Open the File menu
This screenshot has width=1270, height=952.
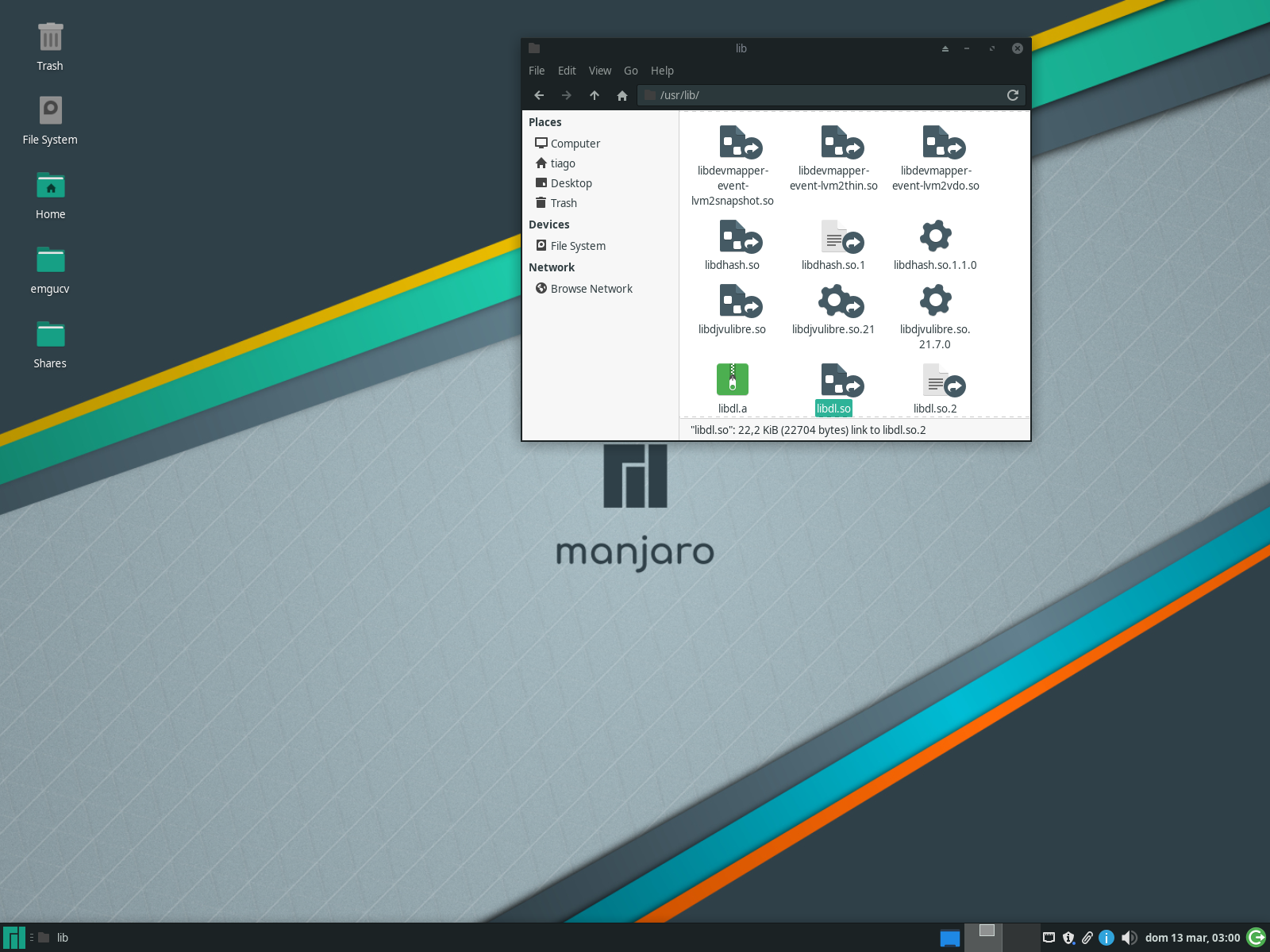537,71
